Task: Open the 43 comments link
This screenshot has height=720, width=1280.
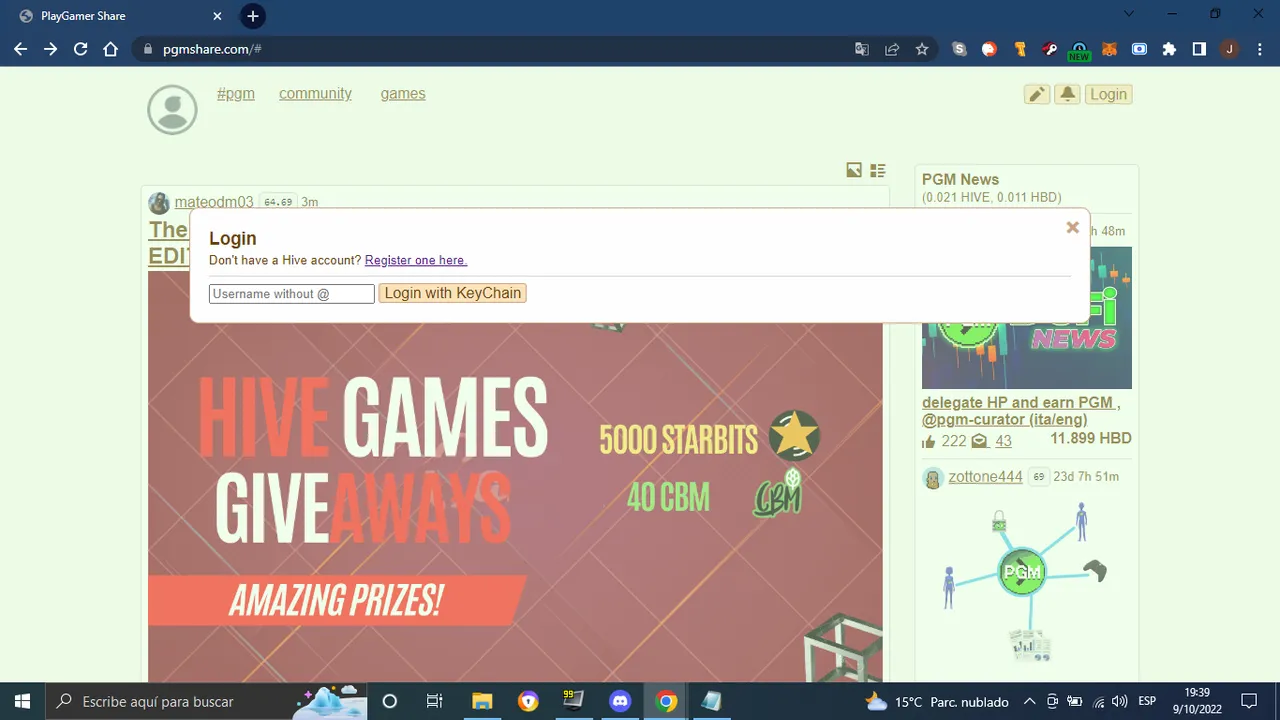Action: (x=1003, y=441)
